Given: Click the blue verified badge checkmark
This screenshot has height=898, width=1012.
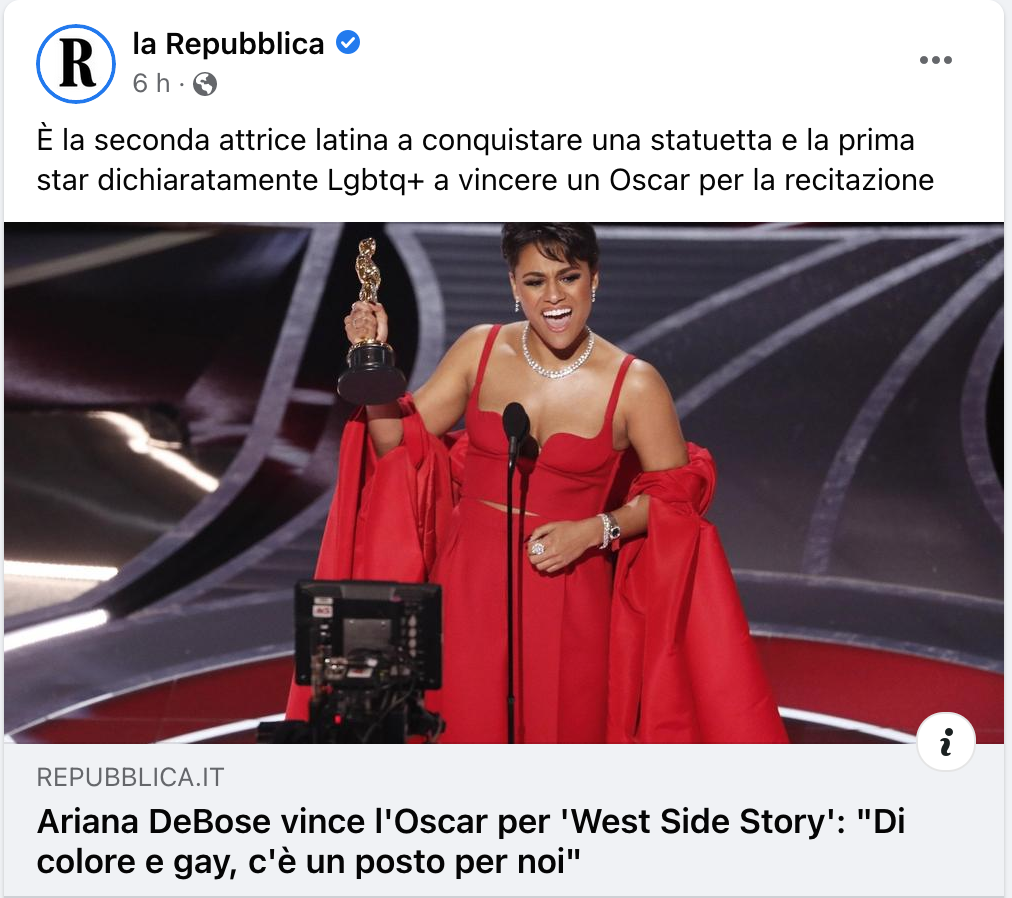Looking at the screenshot, I should coord(348,43).
